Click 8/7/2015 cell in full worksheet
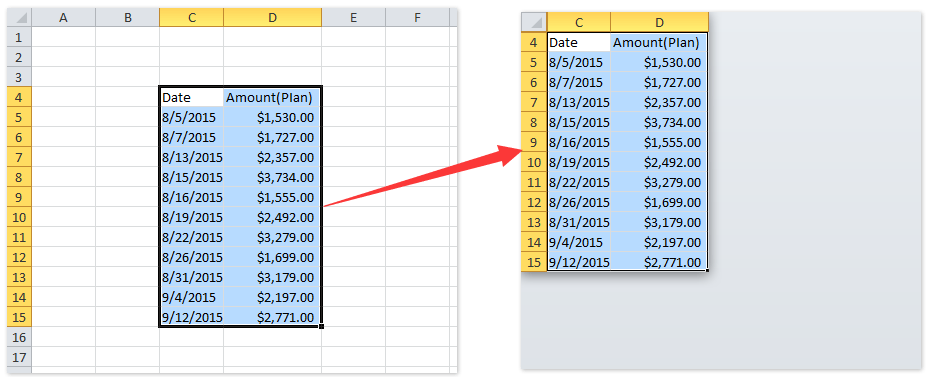The width and height of the screenshot is (931, 377). [x=192, y=137]
